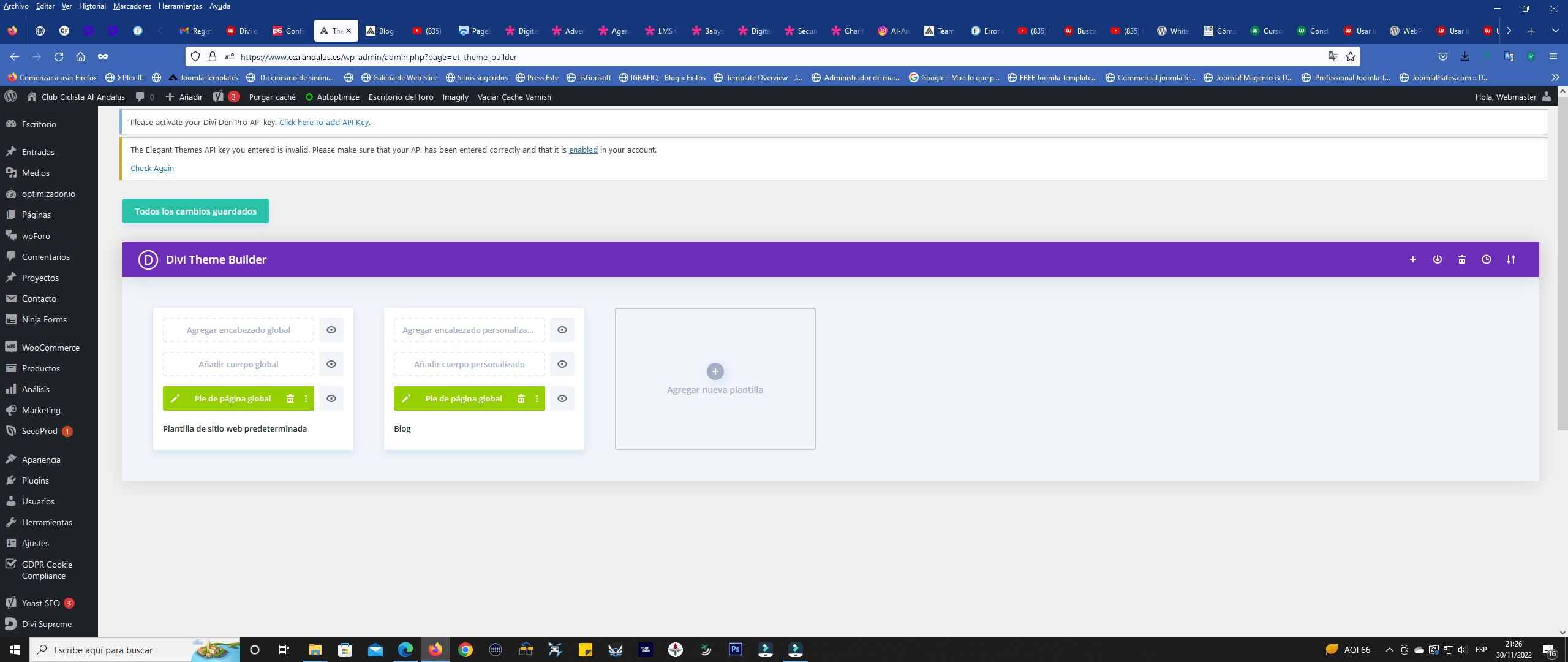Edit default template's global footer pencil icon
The image size is (1568, 662).
175,398
